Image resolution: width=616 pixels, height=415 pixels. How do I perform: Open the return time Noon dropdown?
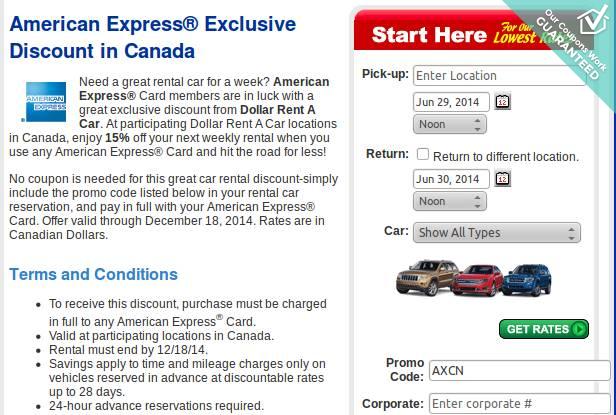450,201
